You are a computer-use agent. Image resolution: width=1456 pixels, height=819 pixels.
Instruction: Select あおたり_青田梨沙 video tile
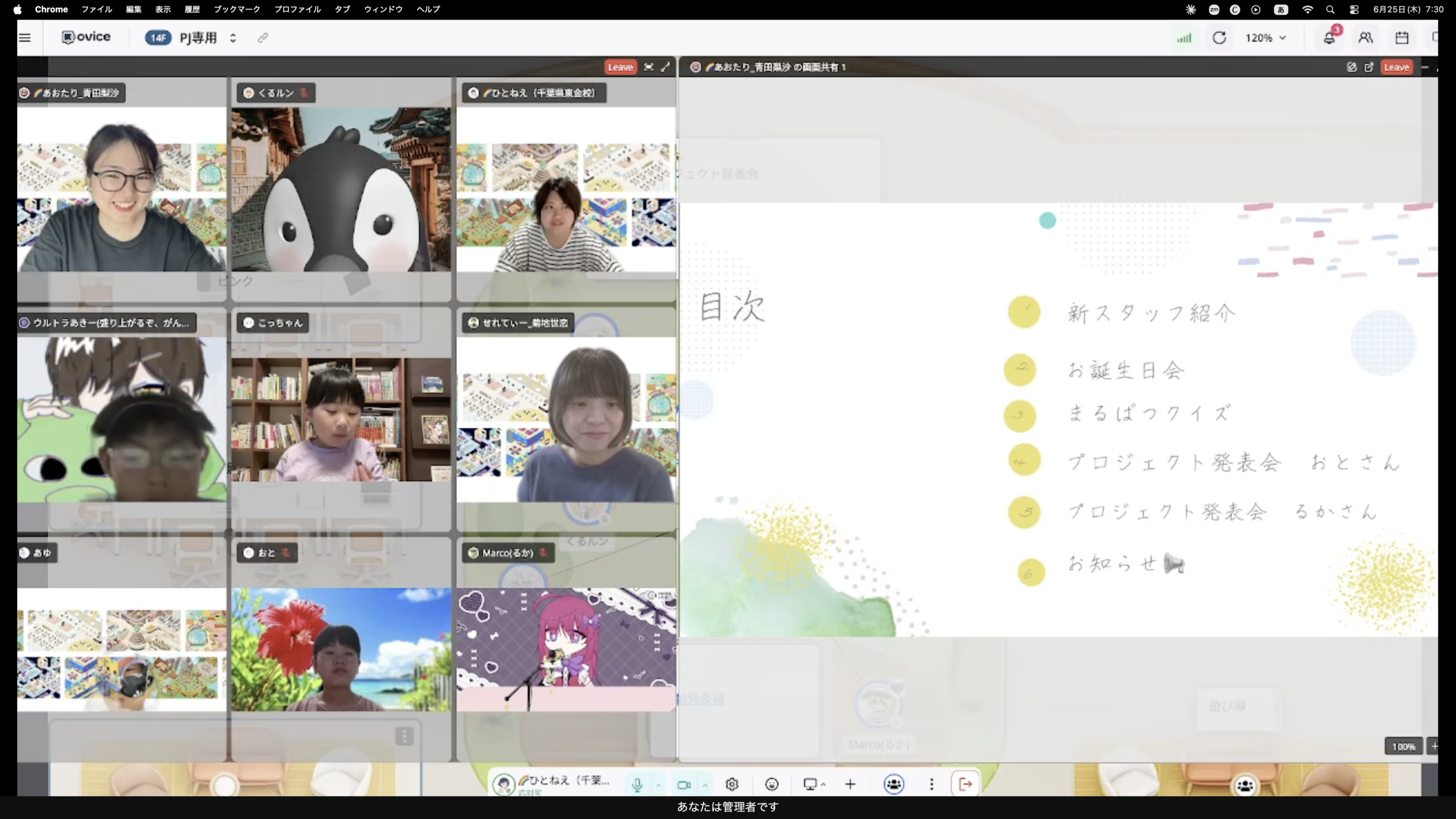click(x=122, y=189)
